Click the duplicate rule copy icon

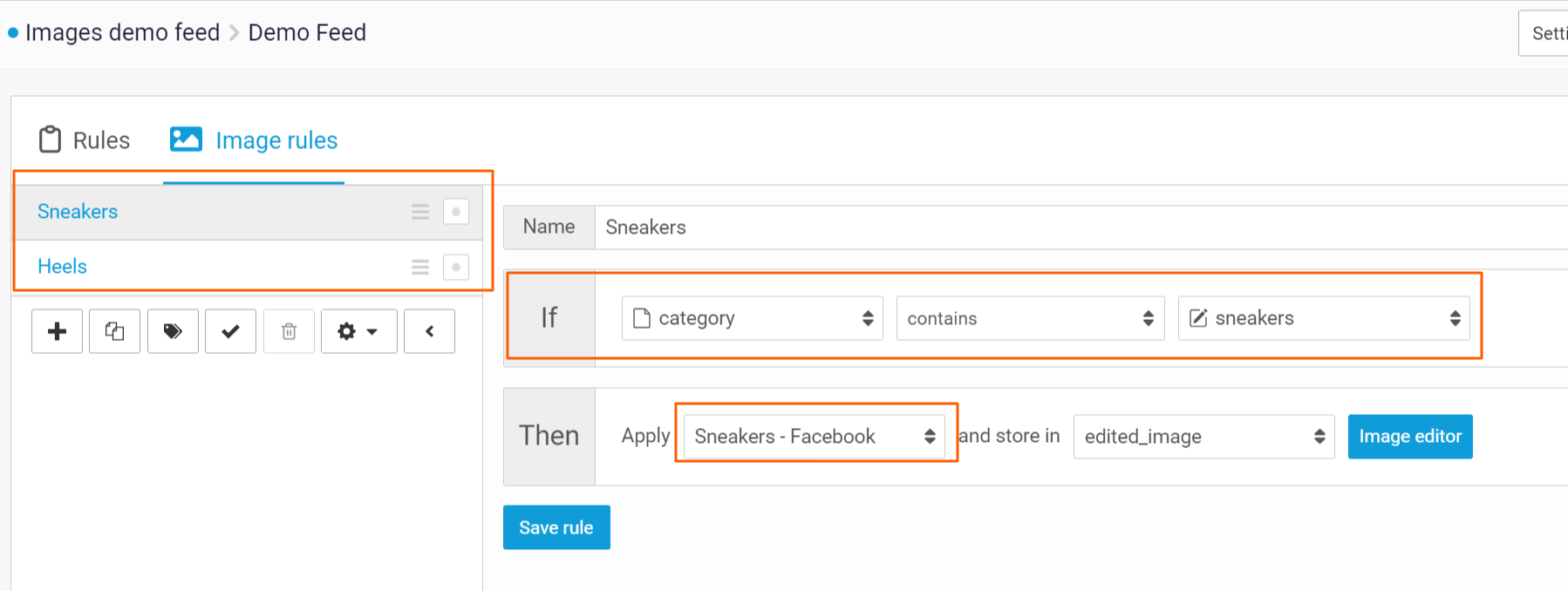114,331
